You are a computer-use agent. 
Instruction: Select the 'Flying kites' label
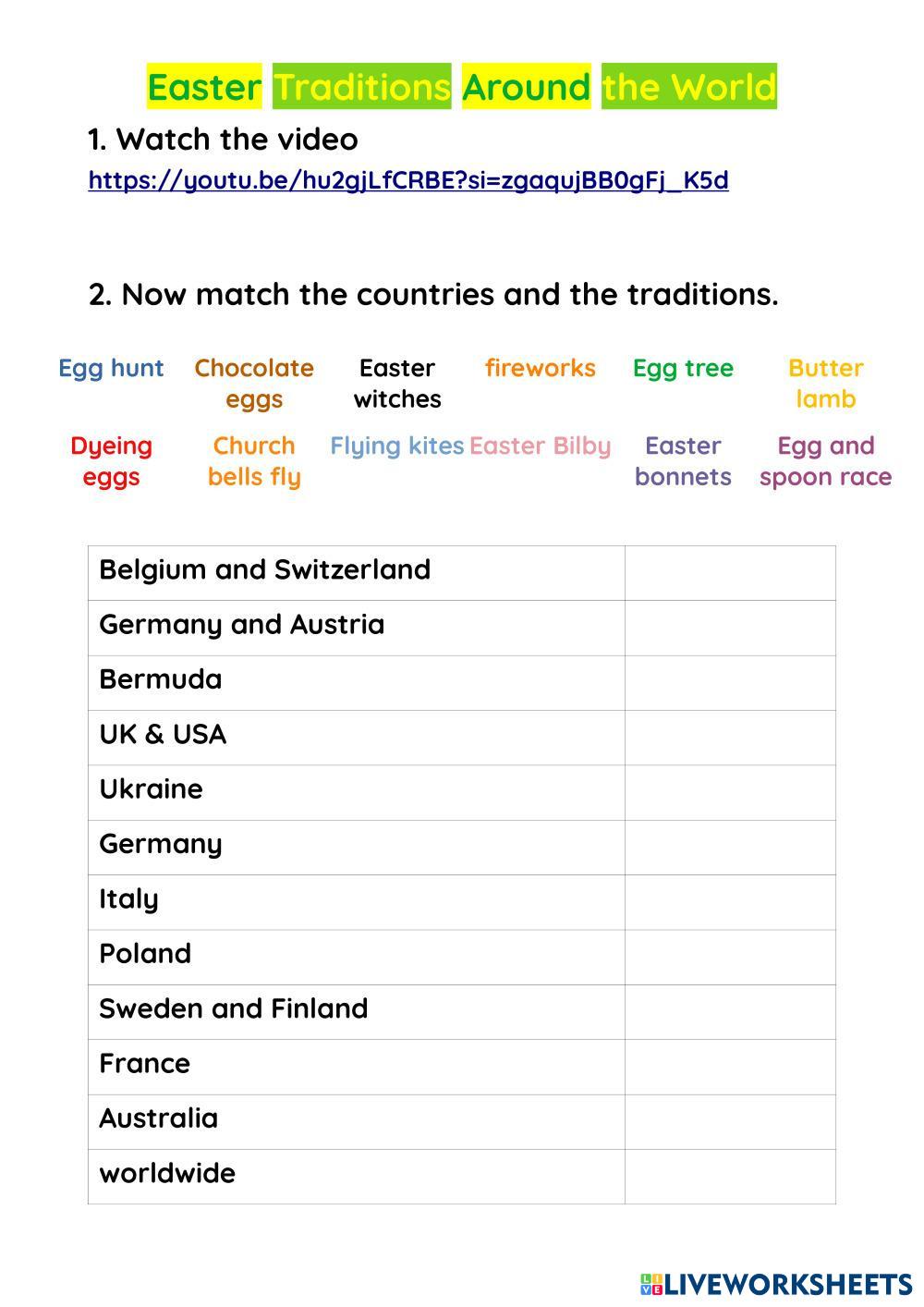397,446
